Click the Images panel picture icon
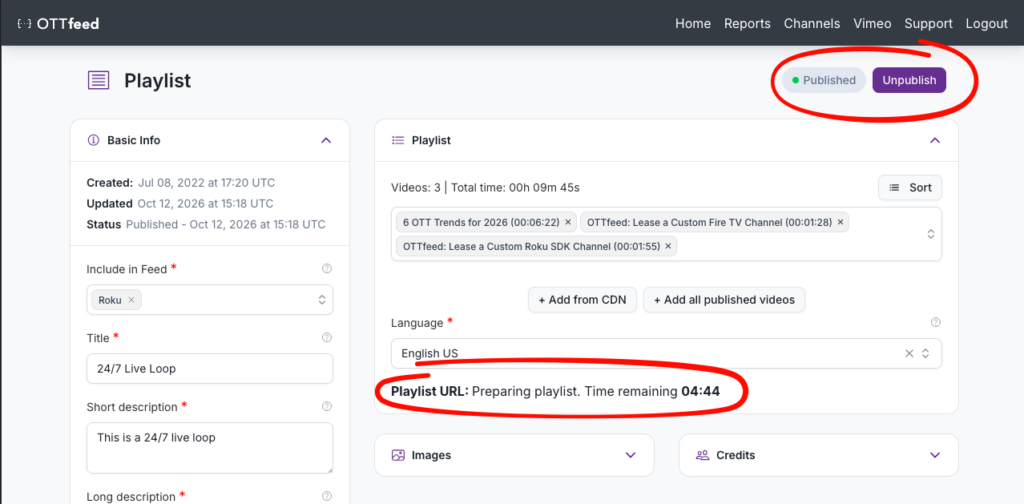Image resolution: width=1024 pixels, height=504 pixels. [x=398, y=455]
